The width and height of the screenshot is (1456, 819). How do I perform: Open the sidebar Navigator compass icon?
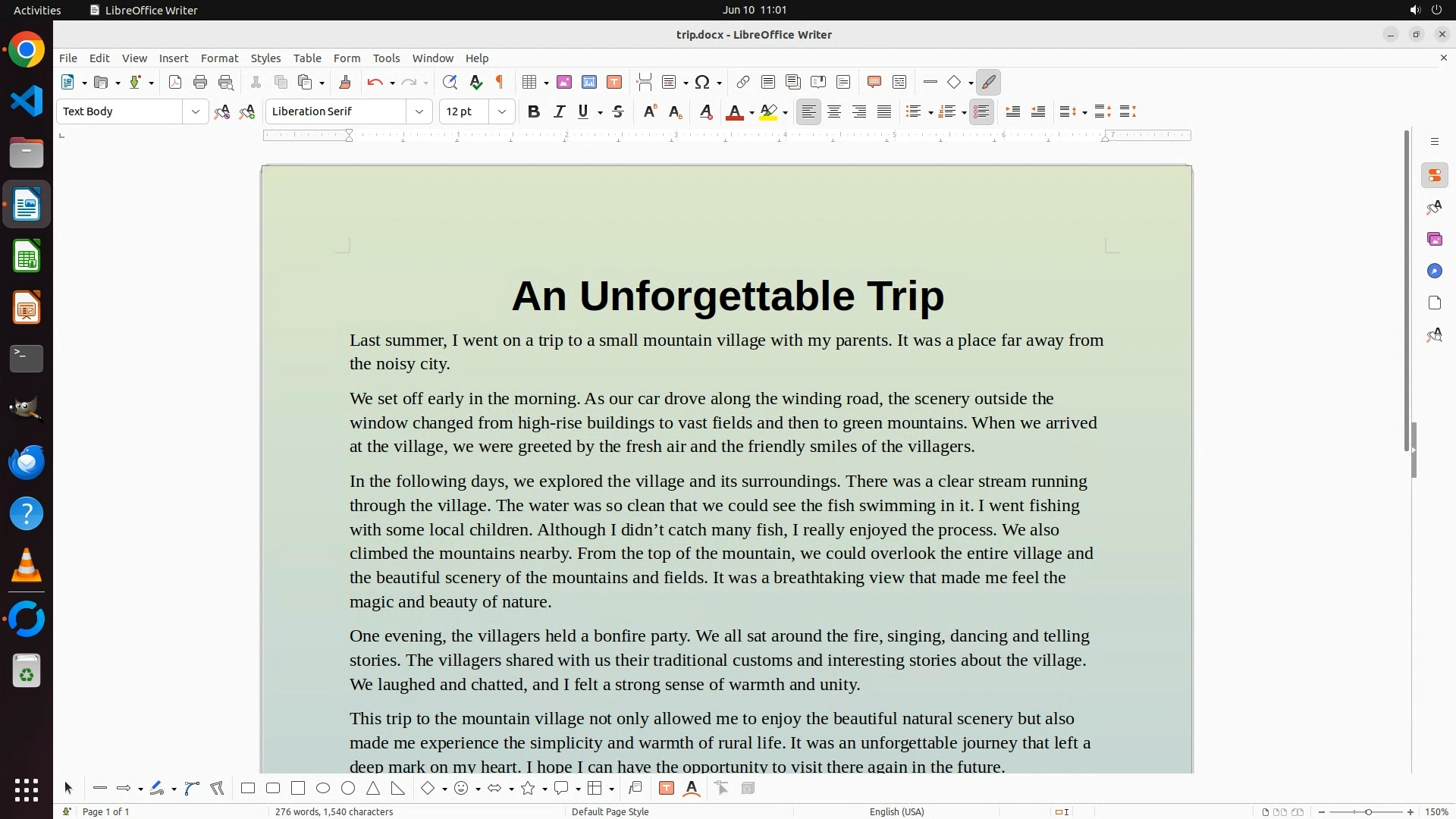click(1434, 271)
